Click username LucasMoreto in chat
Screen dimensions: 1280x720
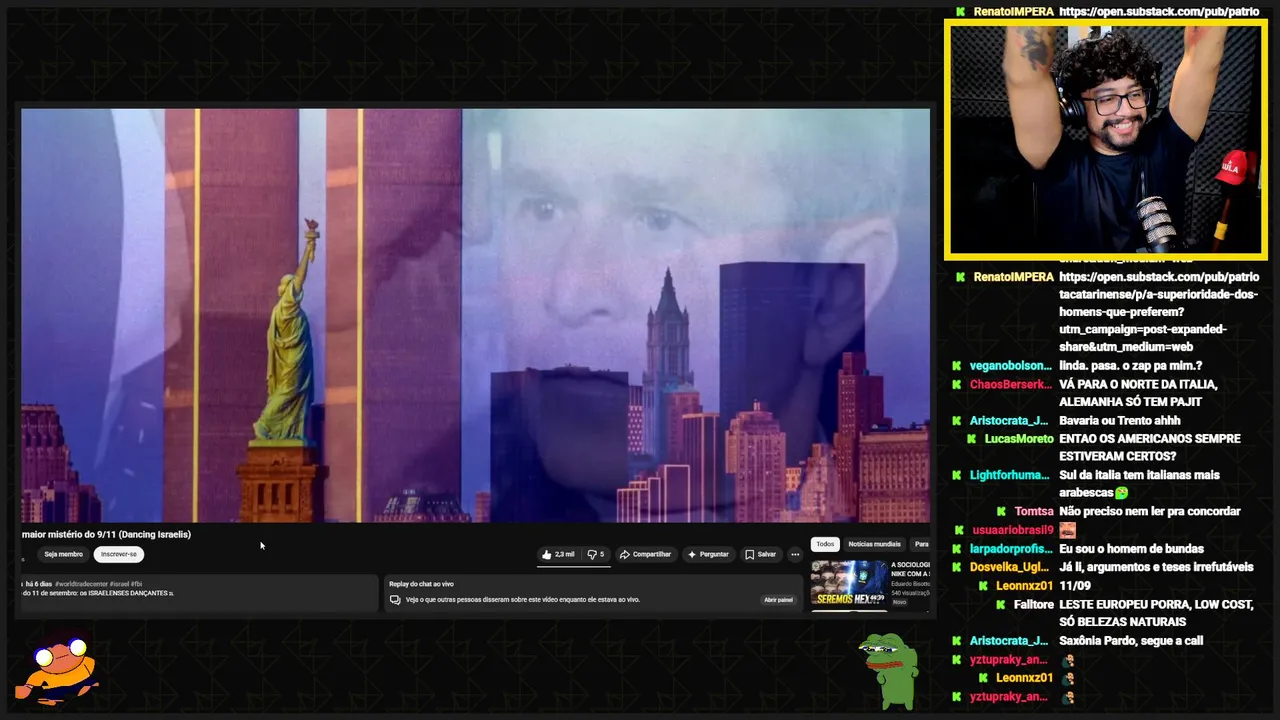tap(1019, 439)
